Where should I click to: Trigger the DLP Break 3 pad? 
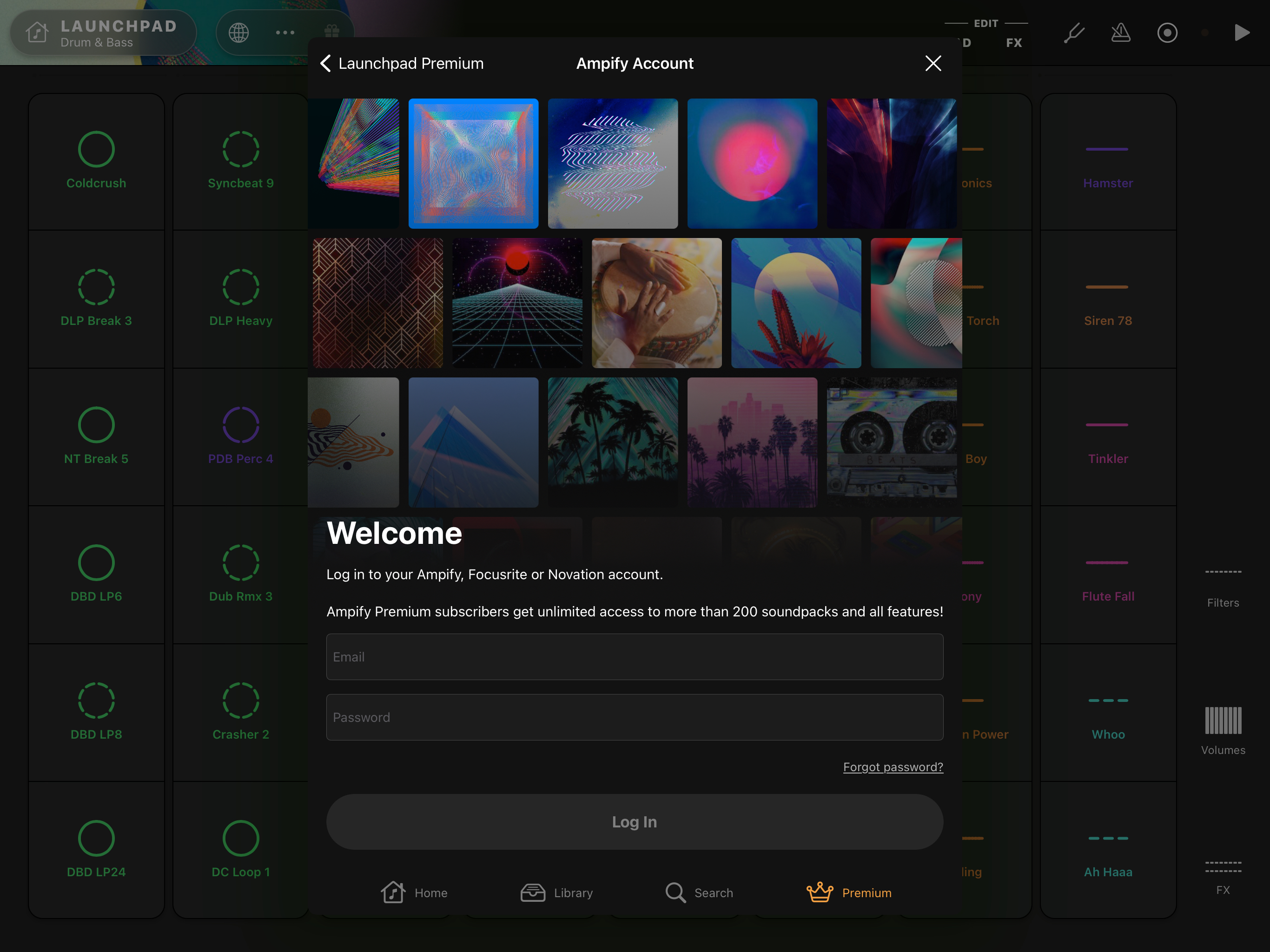click(96, 299)
